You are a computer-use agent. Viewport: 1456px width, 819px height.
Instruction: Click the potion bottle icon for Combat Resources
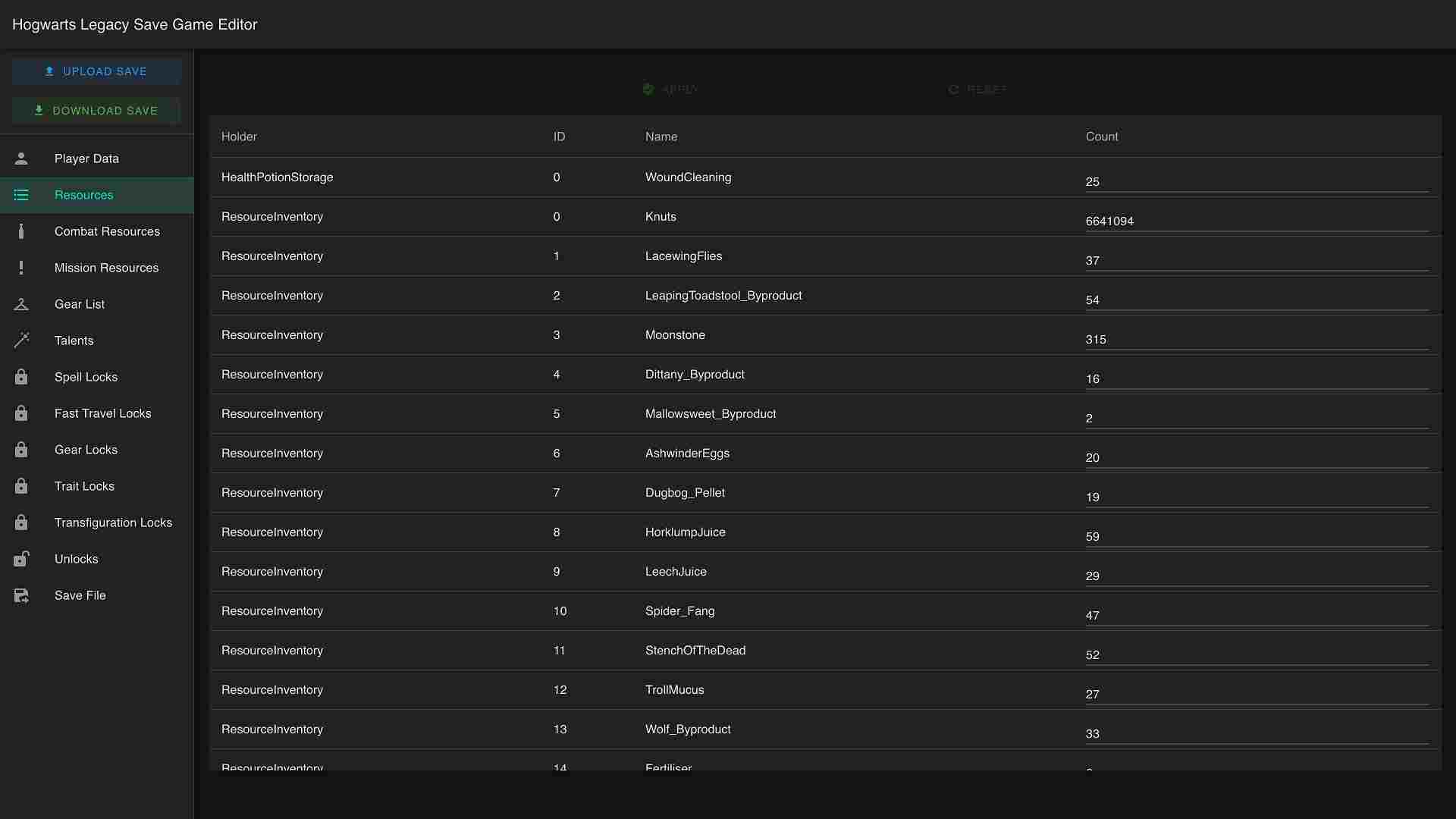click(21, 231)
